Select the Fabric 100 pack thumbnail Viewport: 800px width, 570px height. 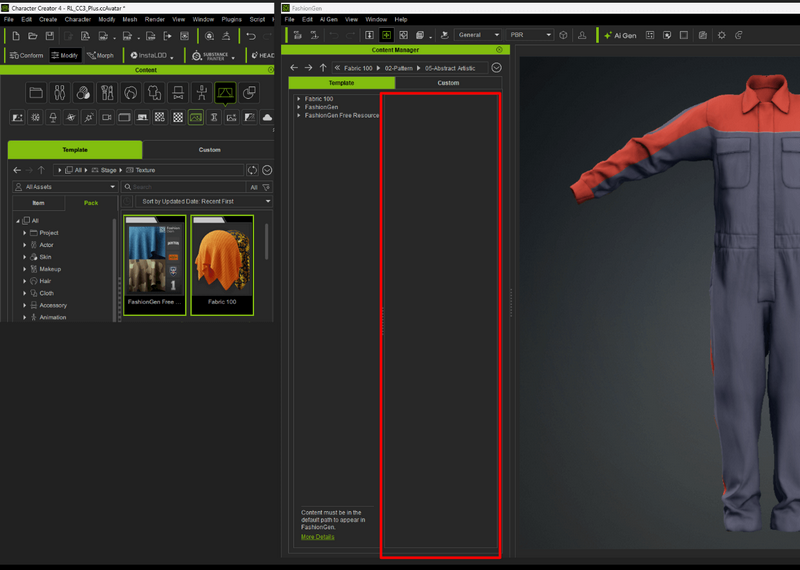[222, 265]
